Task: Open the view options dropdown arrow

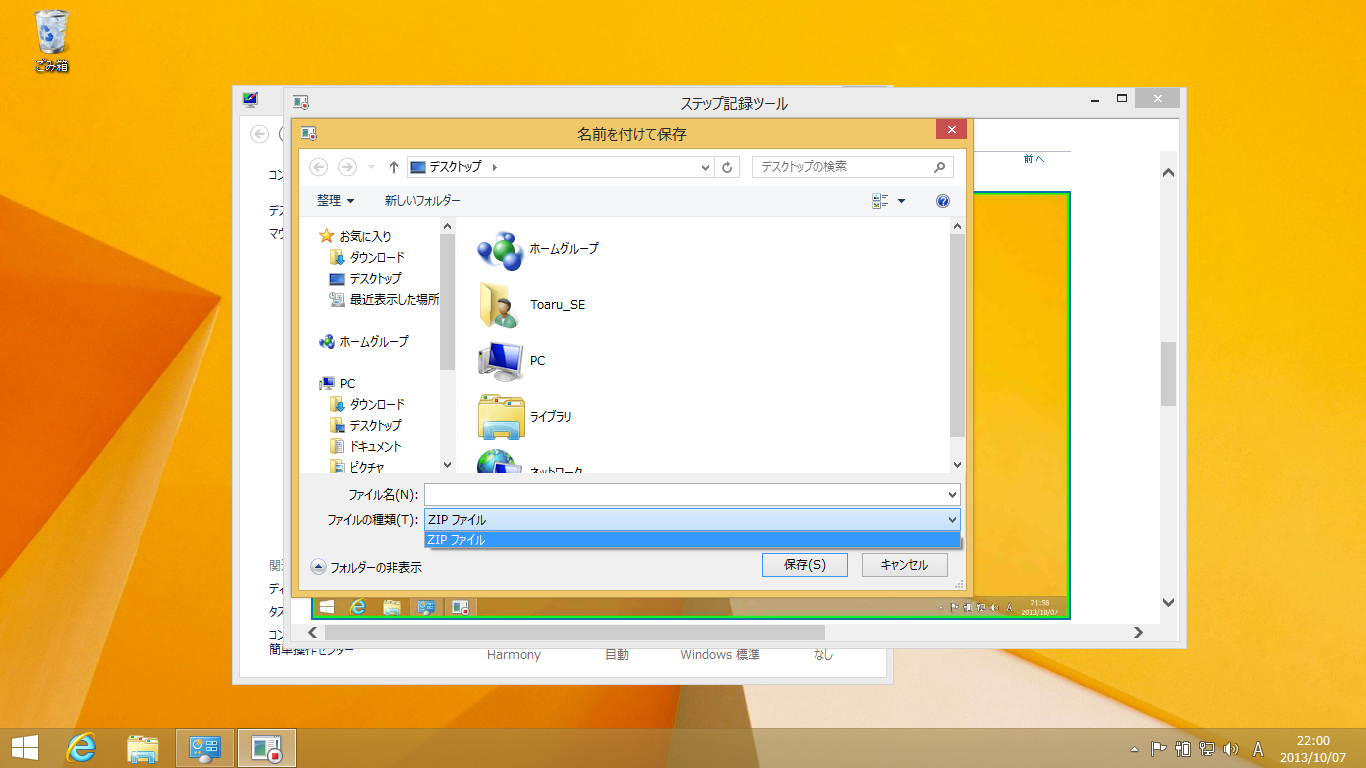Action: [901, 201]
